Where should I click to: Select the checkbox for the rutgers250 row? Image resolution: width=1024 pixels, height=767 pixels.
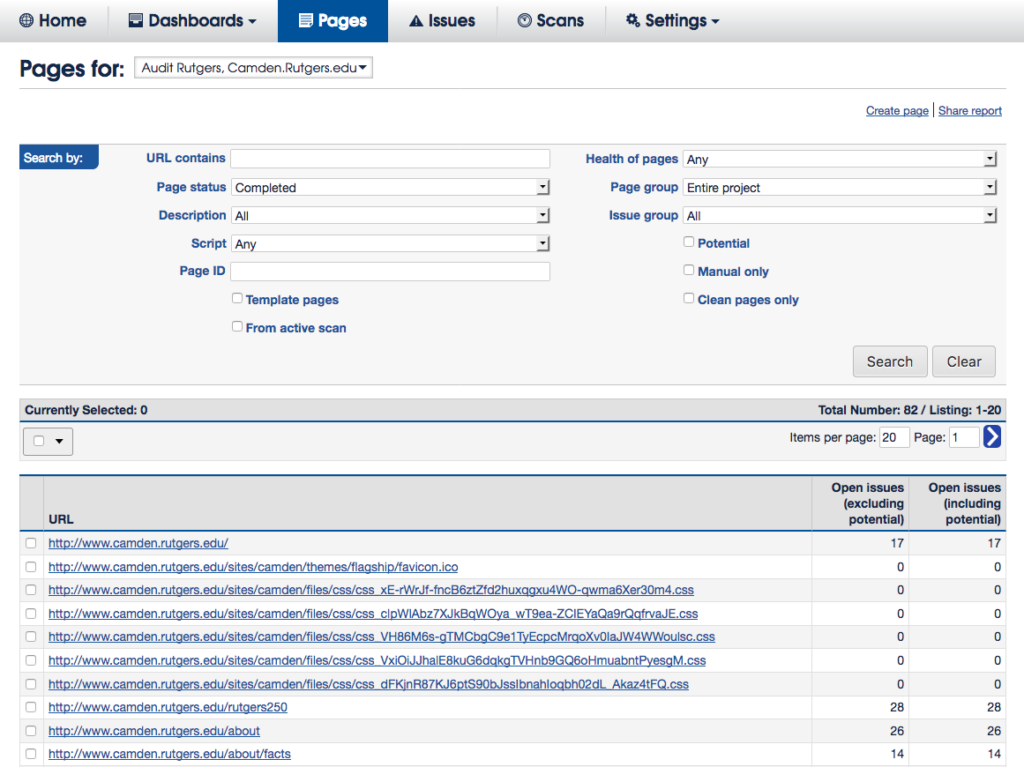[31, 708]
